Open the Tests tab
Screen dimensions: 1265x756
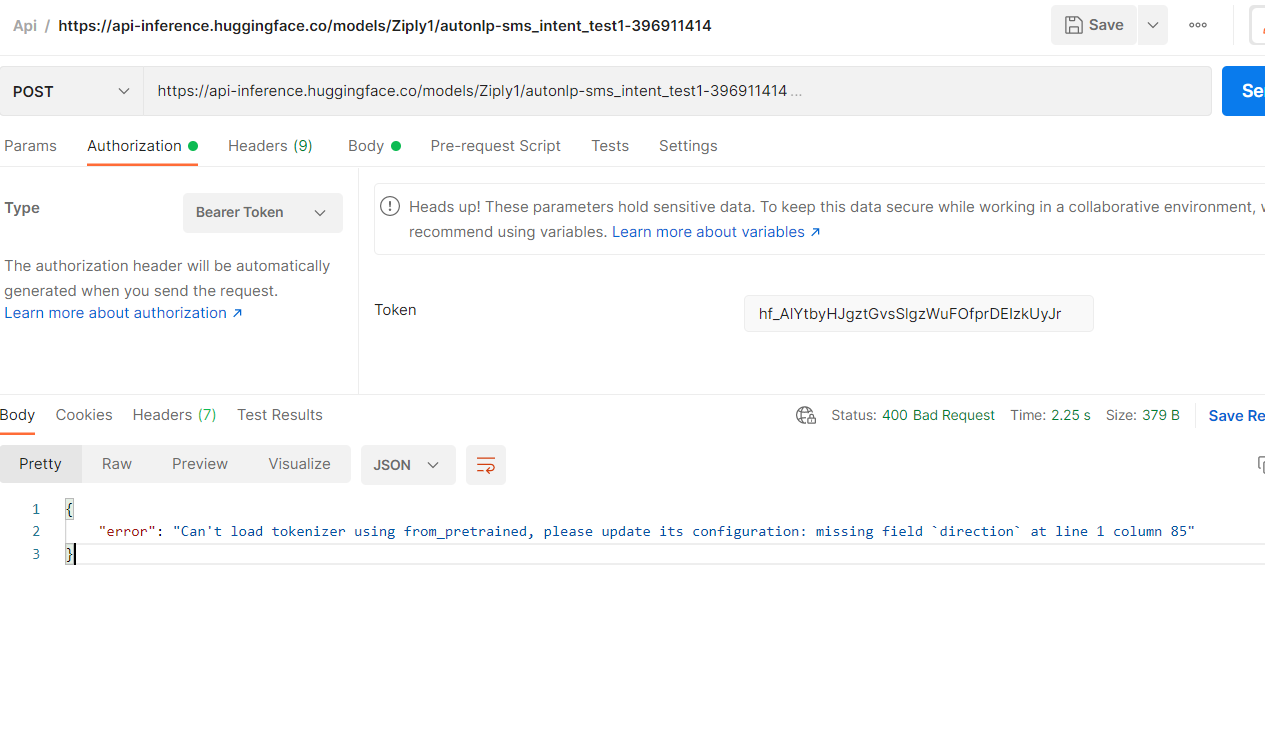point(610,146)
